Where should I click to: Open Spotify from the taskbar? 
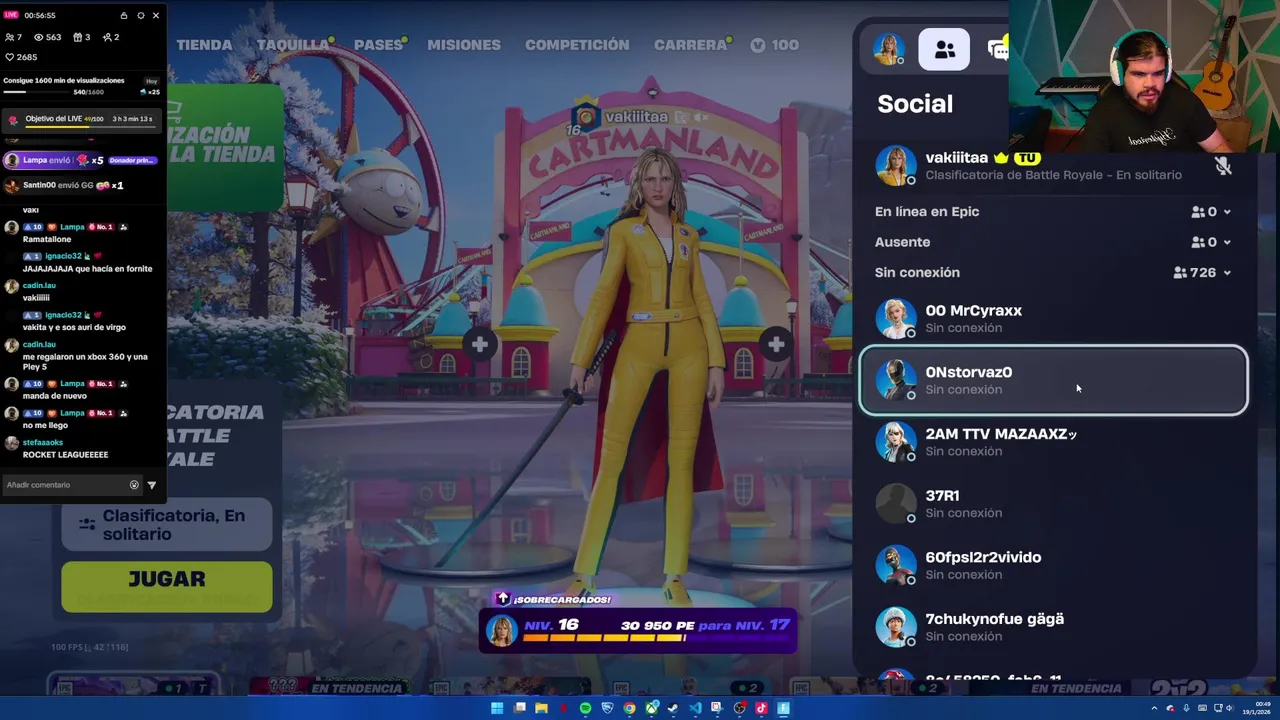[585, 708]
